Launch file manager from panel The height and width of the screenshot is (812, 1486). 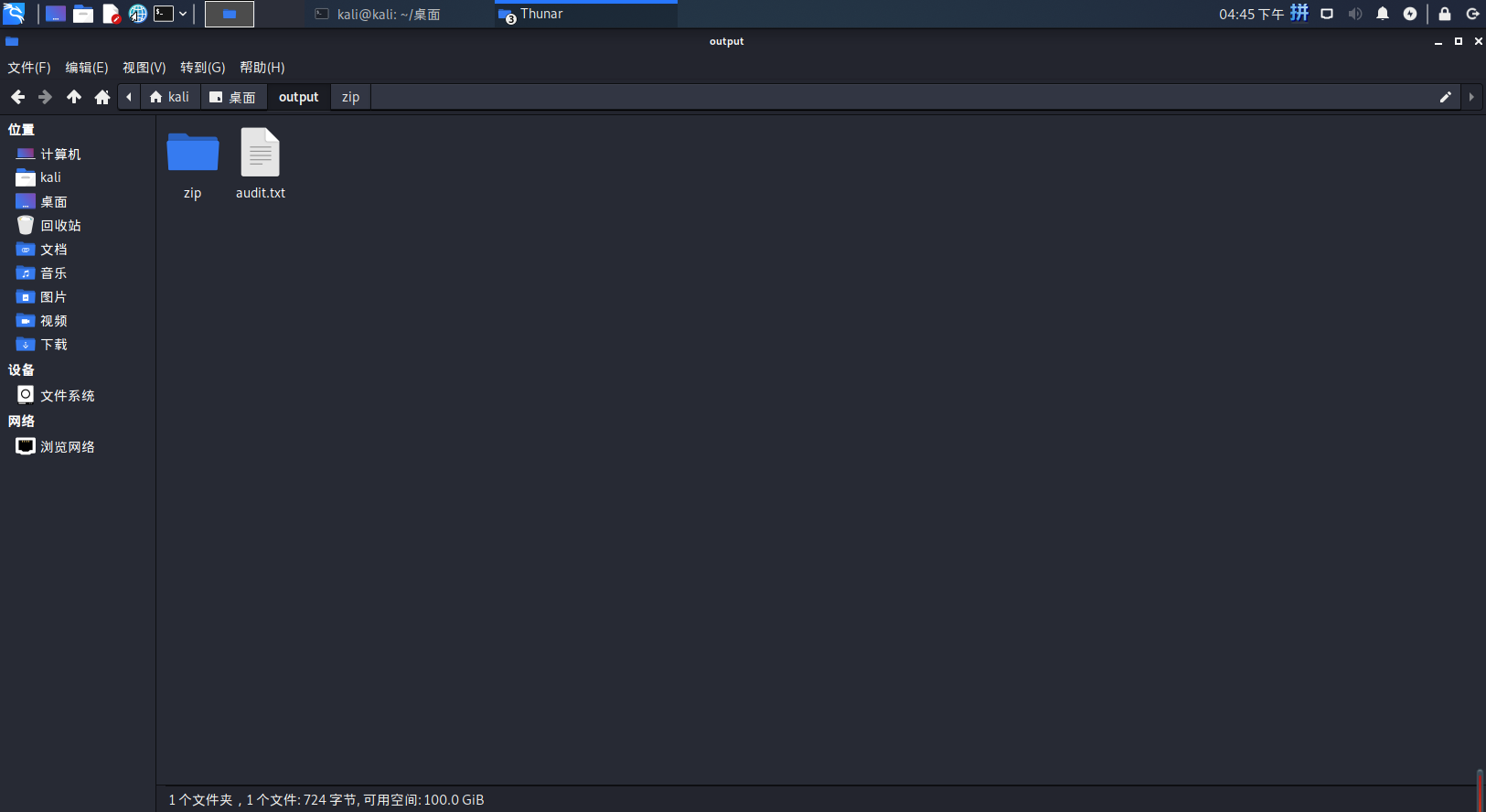coord(83,14)
